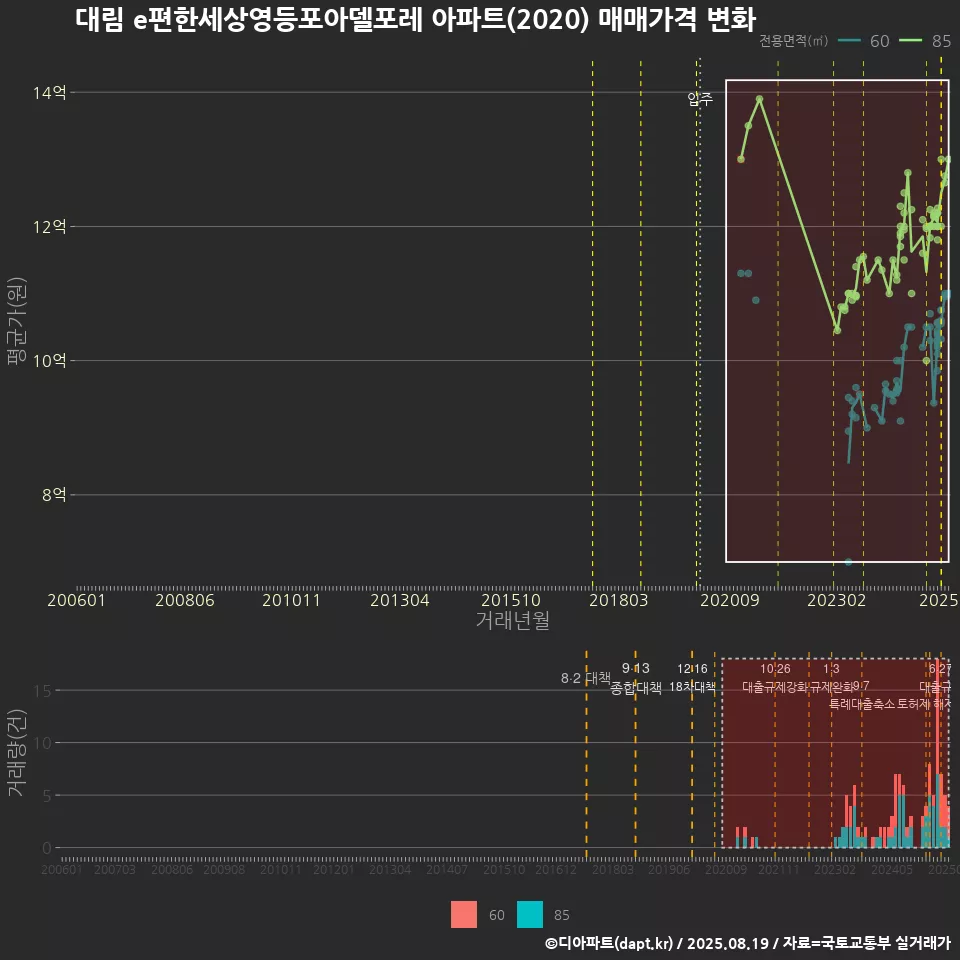
Task: Click the '14억' y-axis label
Action: pos(50,92)
